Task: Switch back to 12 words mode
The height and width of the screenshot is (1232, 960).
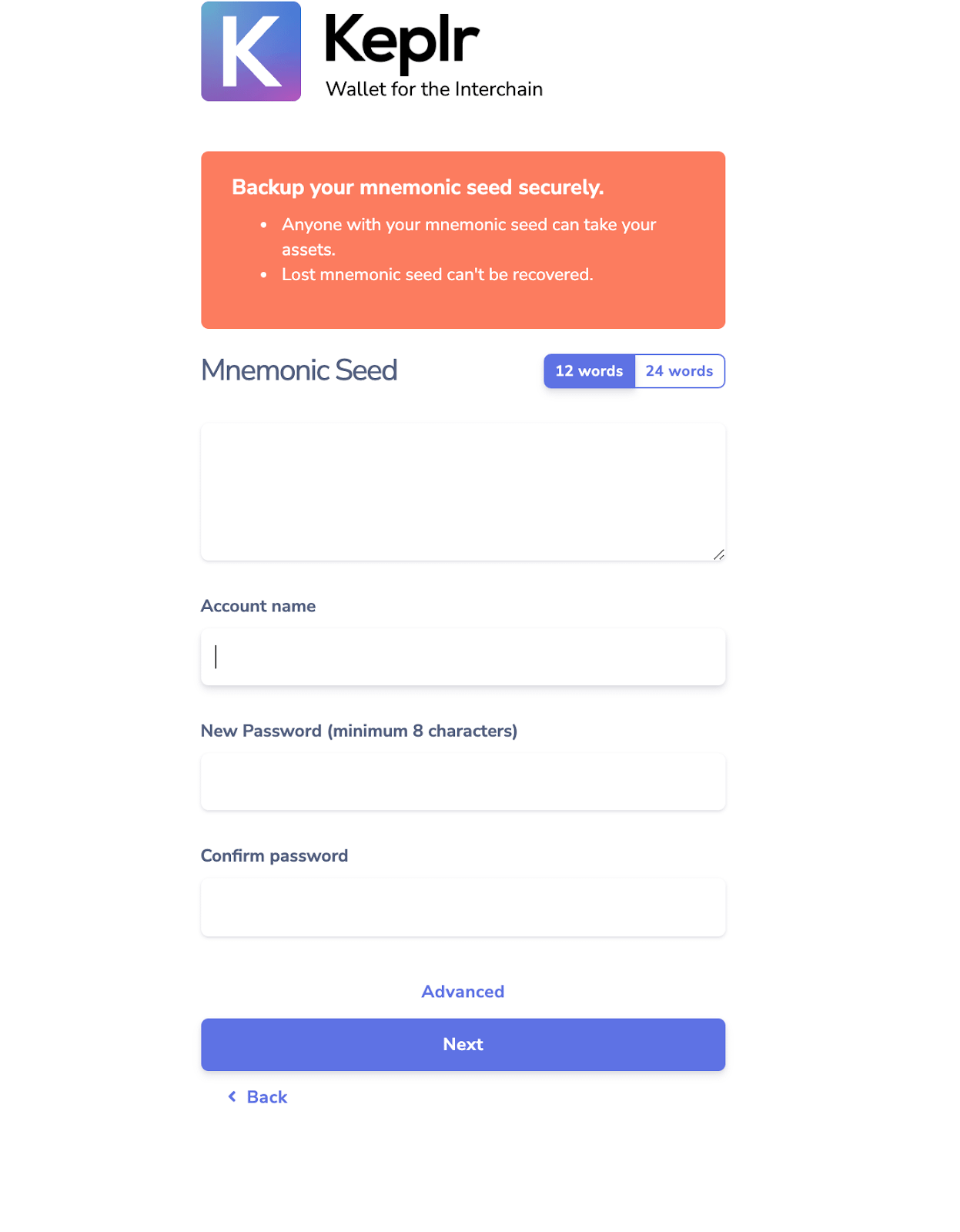Action: point(589,371)
